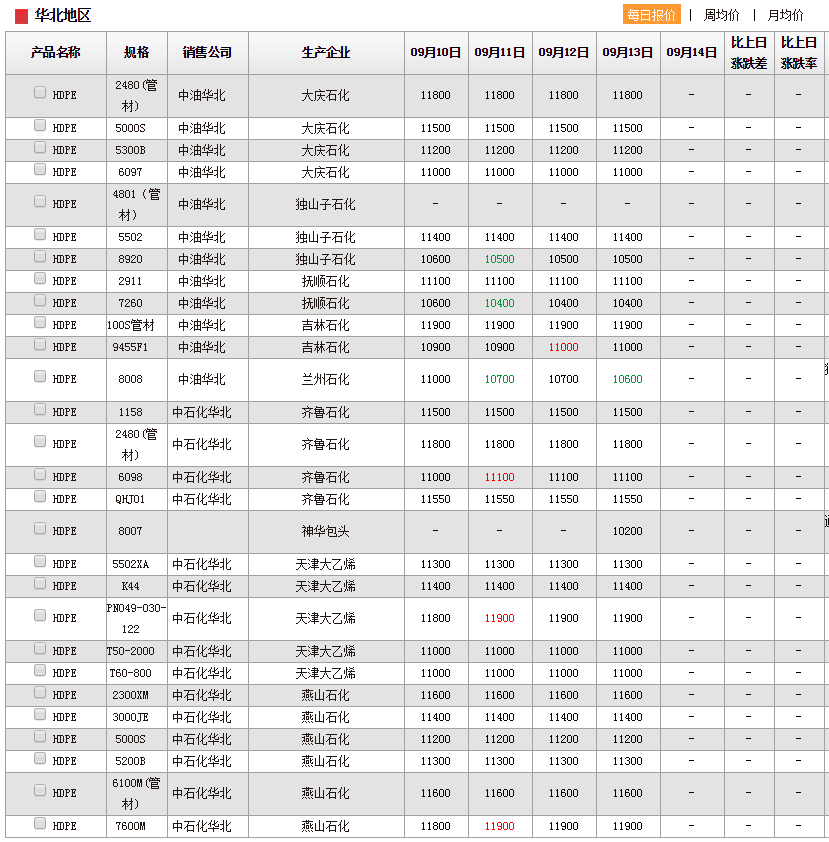Image resolution: width=829 pixels, height=842 pixels.
Task: Tick the checkbox for HDPE 7600M
Action: click(40, 823)
